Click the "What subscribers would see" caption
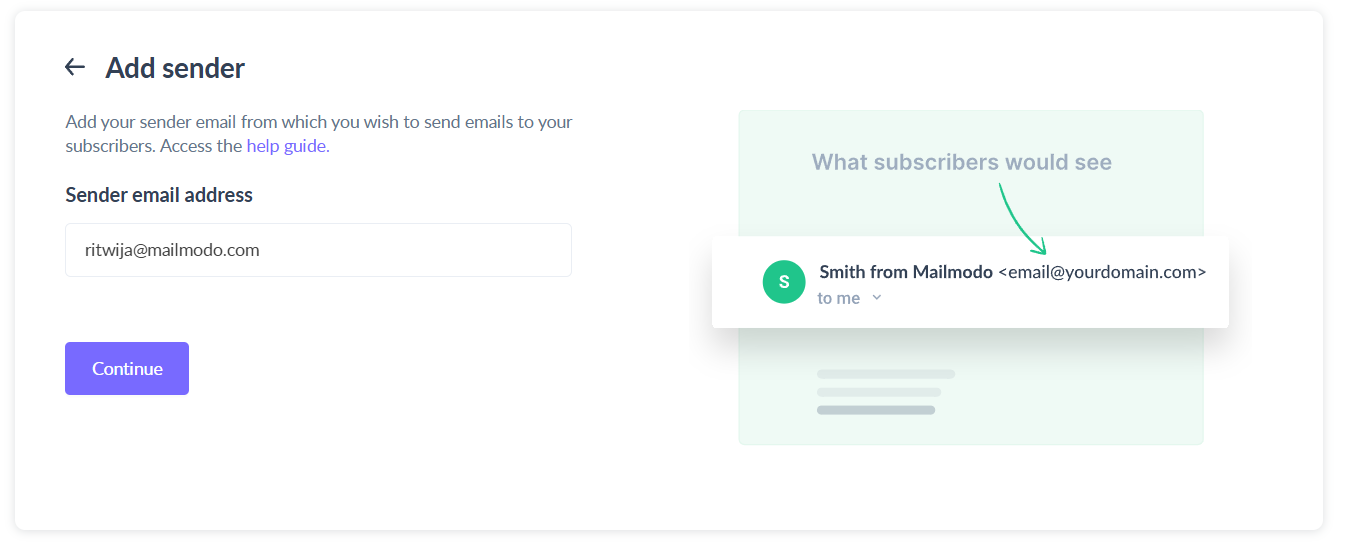Image resolution: width=1356 pixels, height=556 pixels. click(961, 162)
